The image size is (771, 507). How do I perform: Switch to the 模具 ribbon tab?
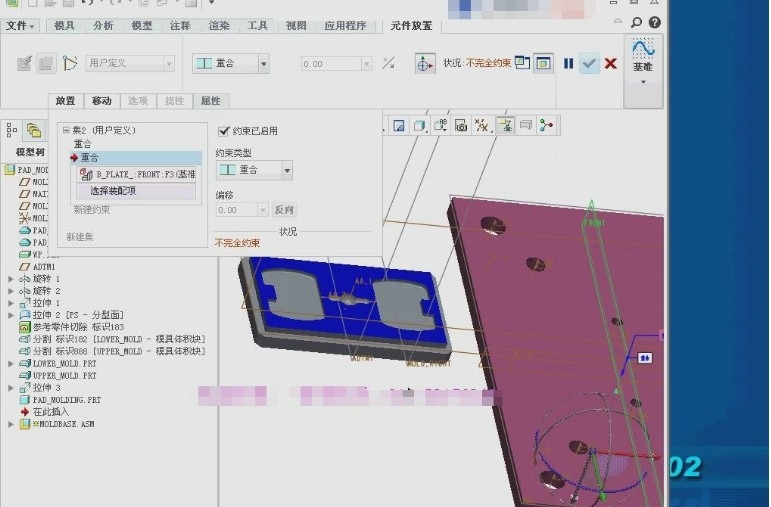tap(64, 26)
